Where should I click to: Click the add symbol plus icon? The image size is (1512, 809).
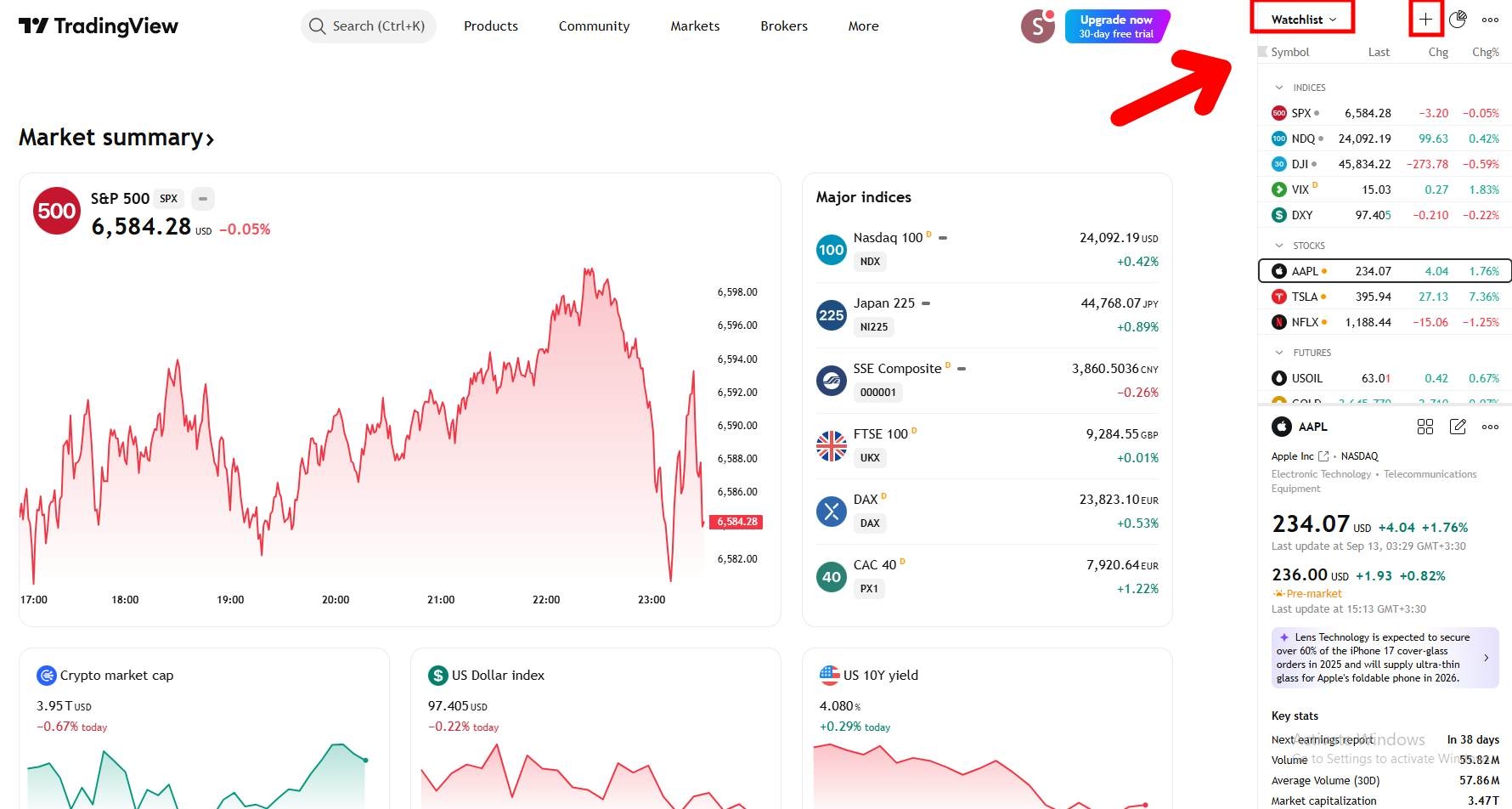click(x=1425, y=20)
